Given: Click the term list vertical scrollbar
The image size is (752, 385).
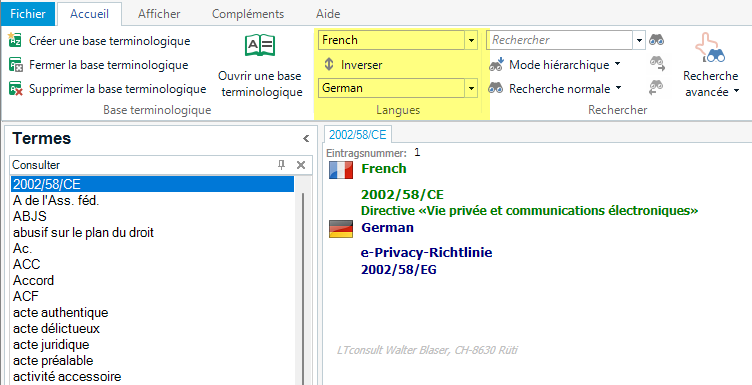Looking at the screenshot, I should pos(303,288).
